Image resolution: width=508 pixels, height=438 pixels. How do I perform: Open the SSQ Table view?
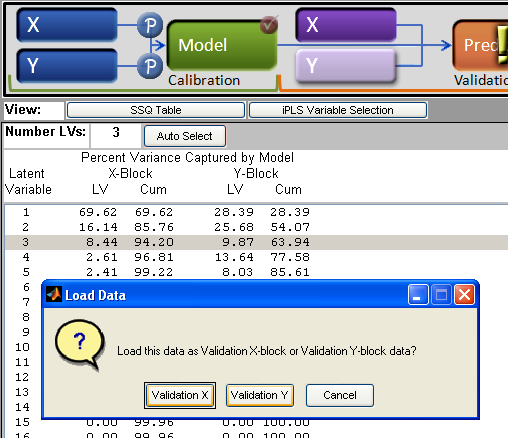[156, 110]
